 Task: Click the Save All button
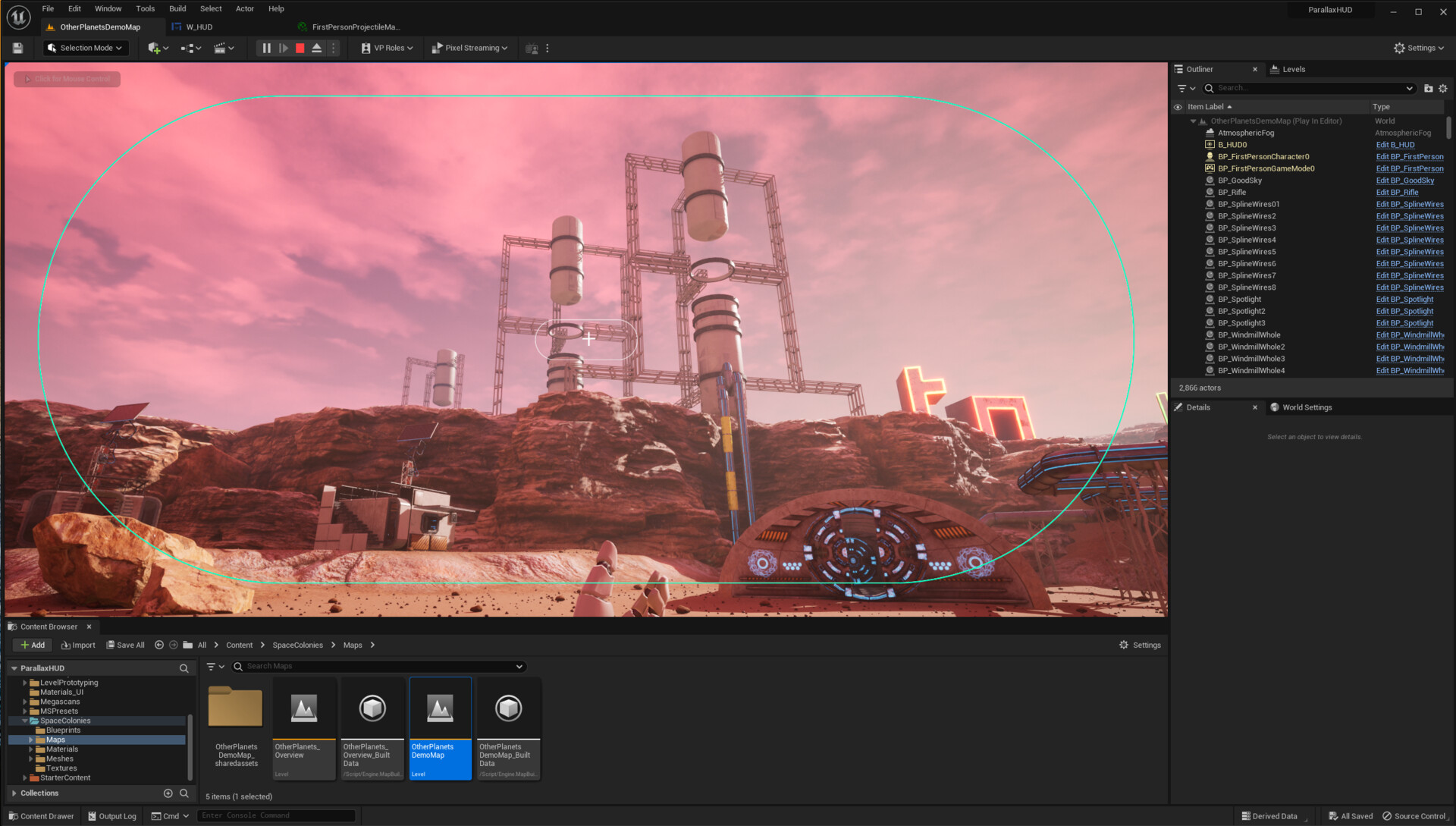click(125, 645)
